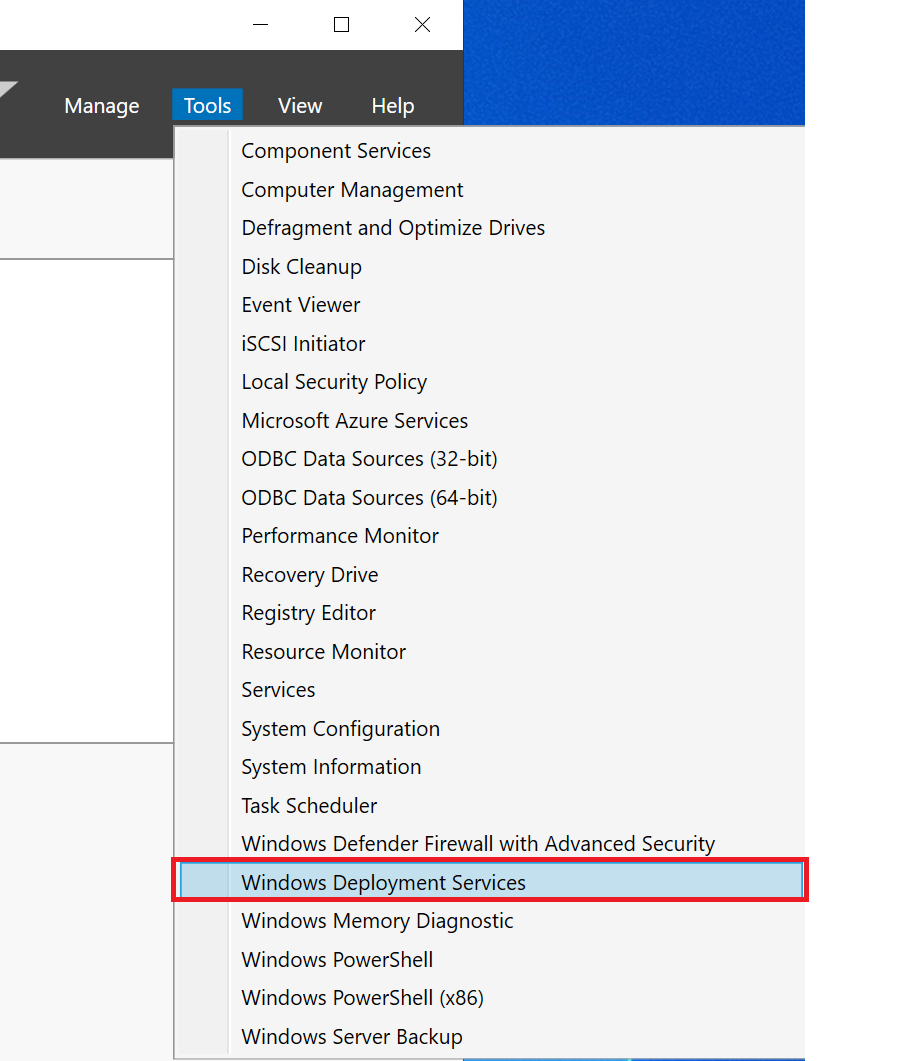Image resolution: width=901 pixels, height=1061 pixels.
Task: Open ODBC Data Sources (32-bit)
Action: point(369,459)
